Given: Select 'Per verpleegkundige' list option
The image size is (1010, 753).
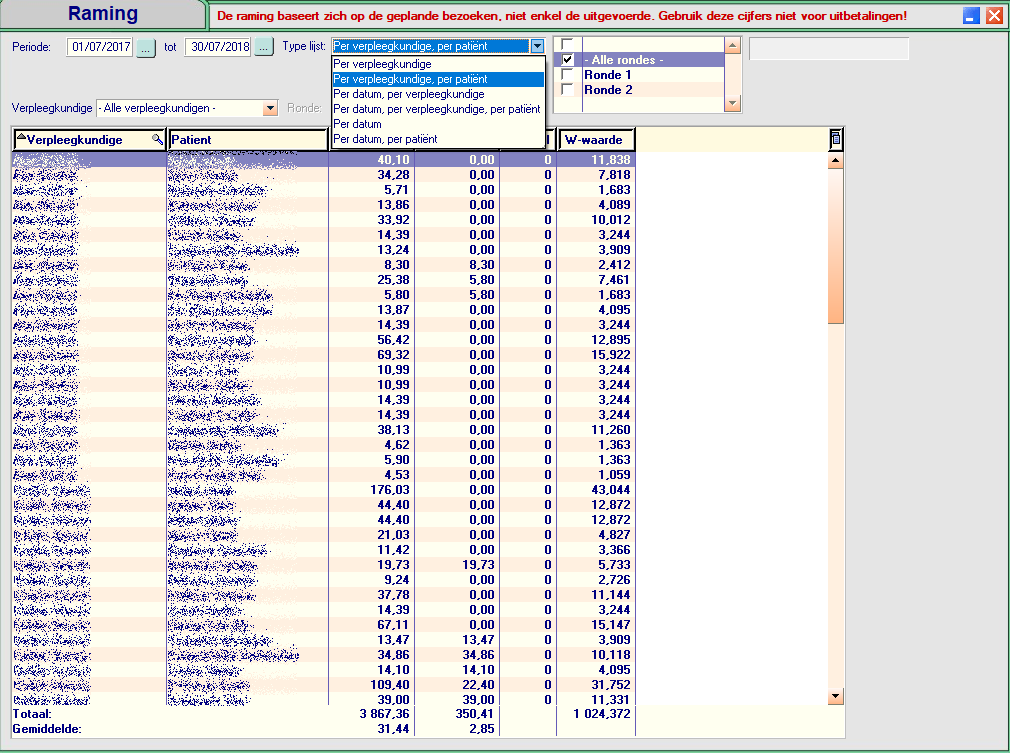Looking at the screenshot, I should click(x=383, y=64).
